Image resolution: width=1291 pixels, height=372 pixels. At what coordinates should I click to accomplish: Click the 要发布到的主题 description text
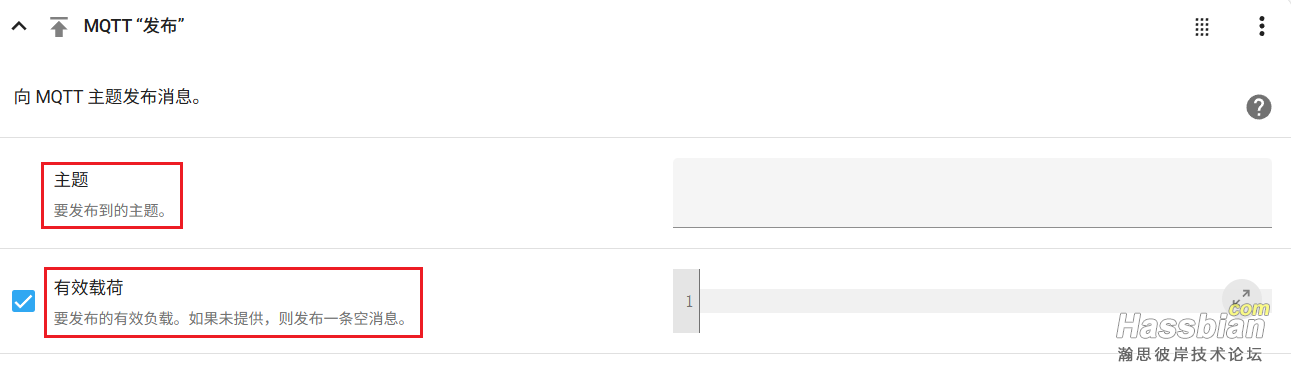point(110,212)
